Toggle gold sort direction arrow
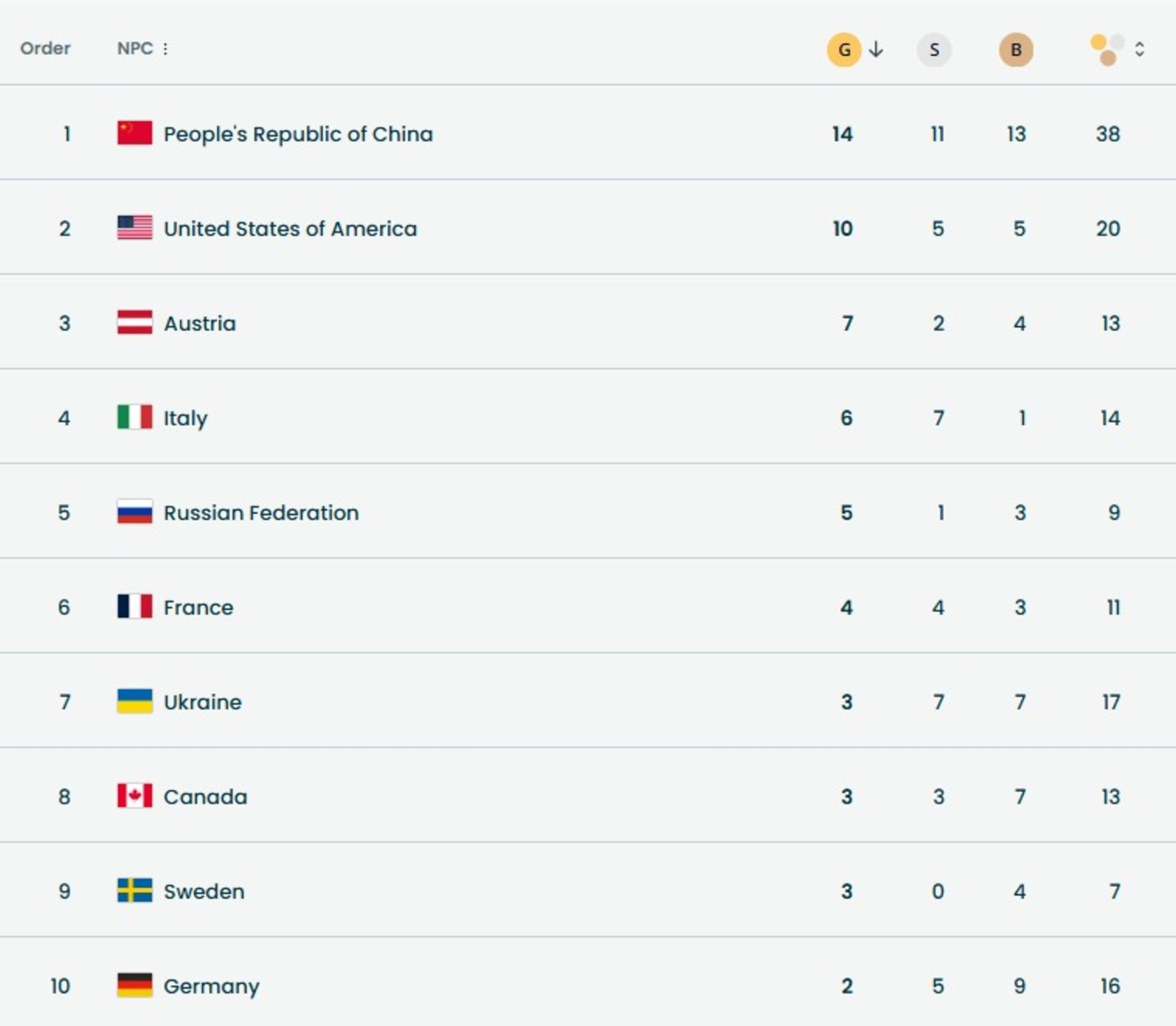Viewport: 1176px width, 1026px height. click(876, 50)
